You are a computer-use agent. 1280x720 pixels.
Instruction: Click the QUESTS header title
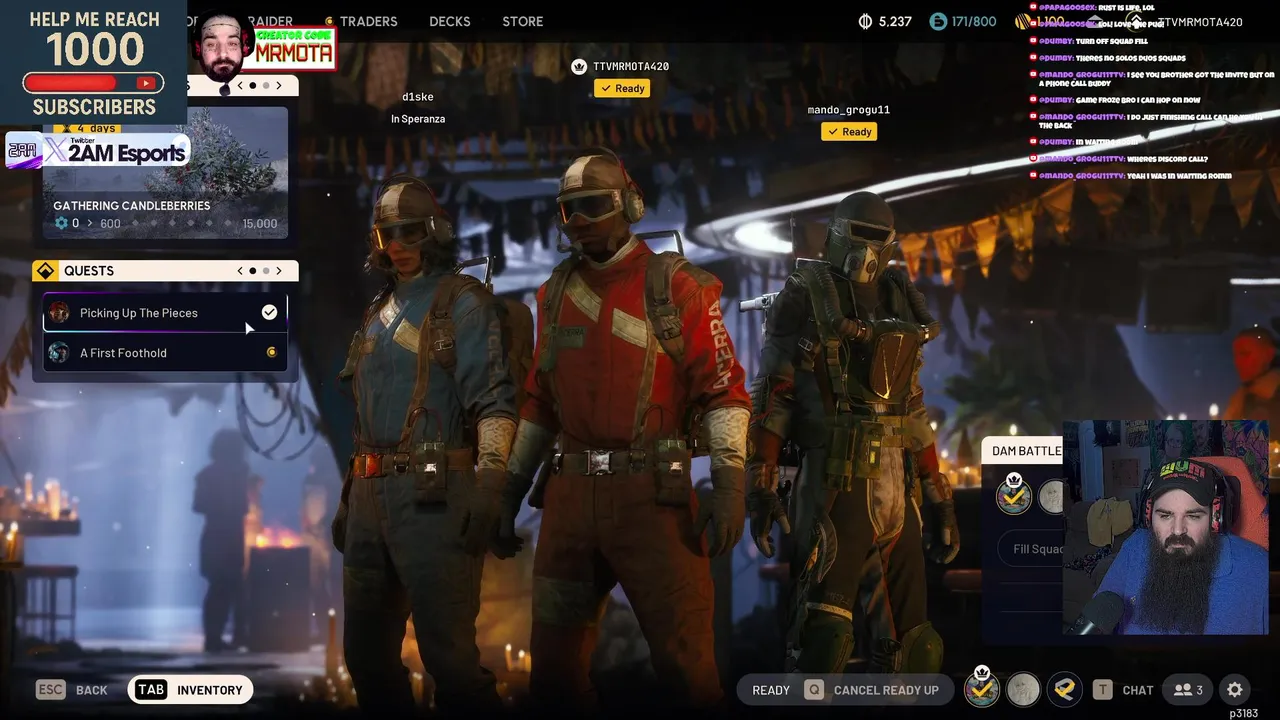click(89, 271)
